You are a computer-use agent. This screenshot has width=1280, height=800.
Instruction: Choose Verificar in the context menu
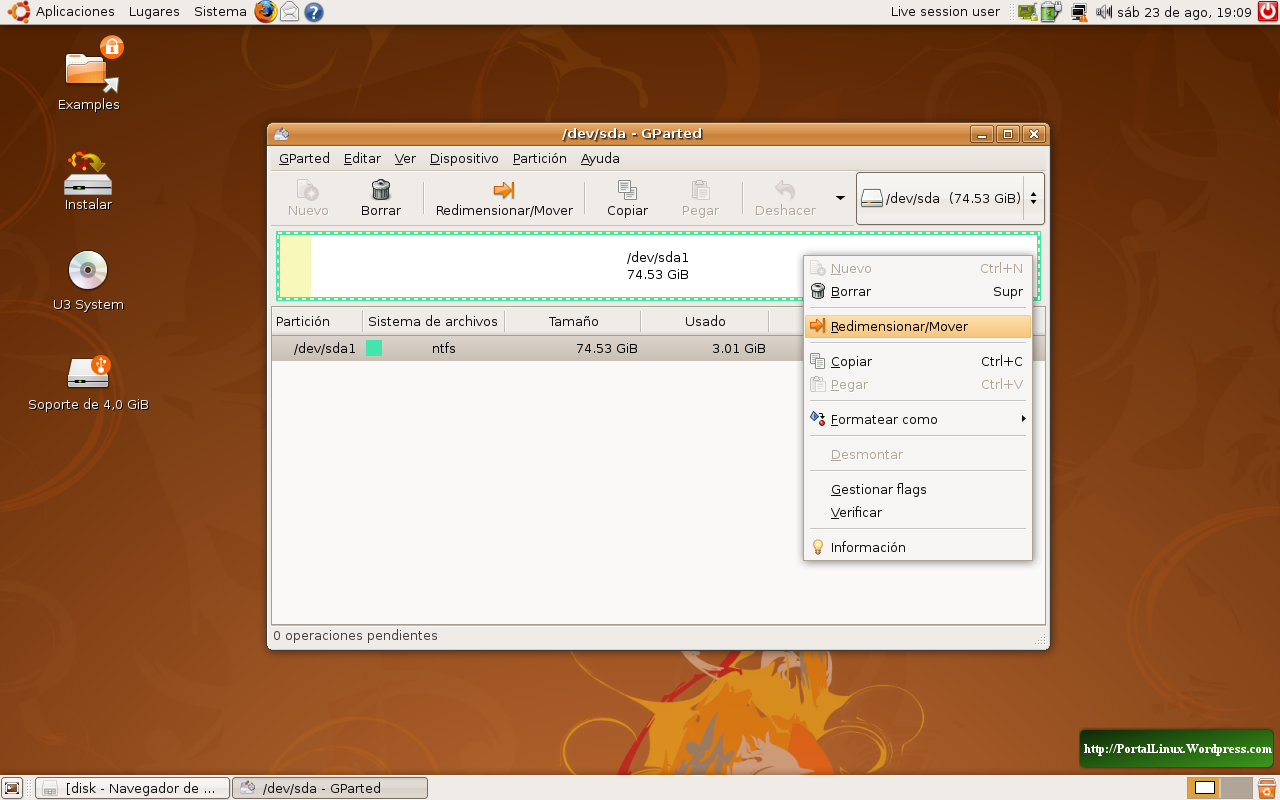pos(917,512)
